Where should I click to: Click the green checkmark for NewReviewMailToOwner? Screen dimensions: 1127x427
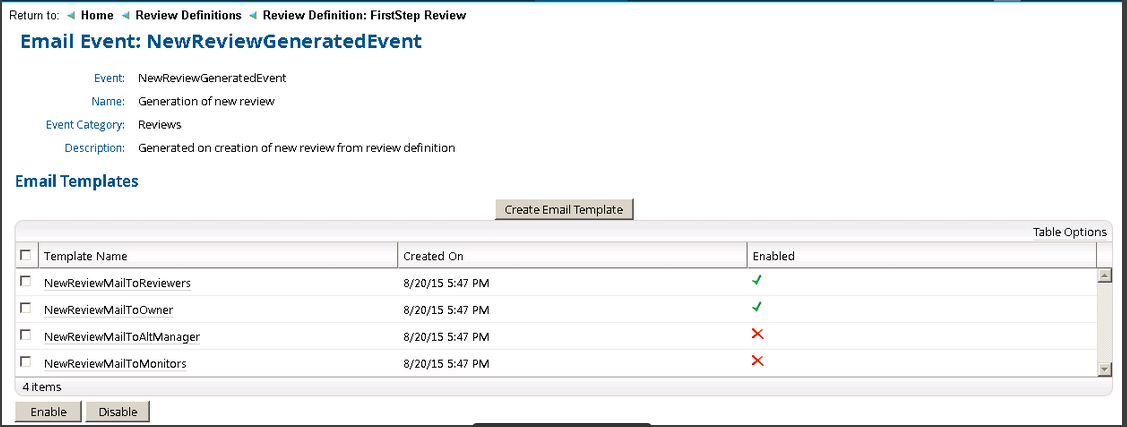pyautogui.click(x=757, y=307)
